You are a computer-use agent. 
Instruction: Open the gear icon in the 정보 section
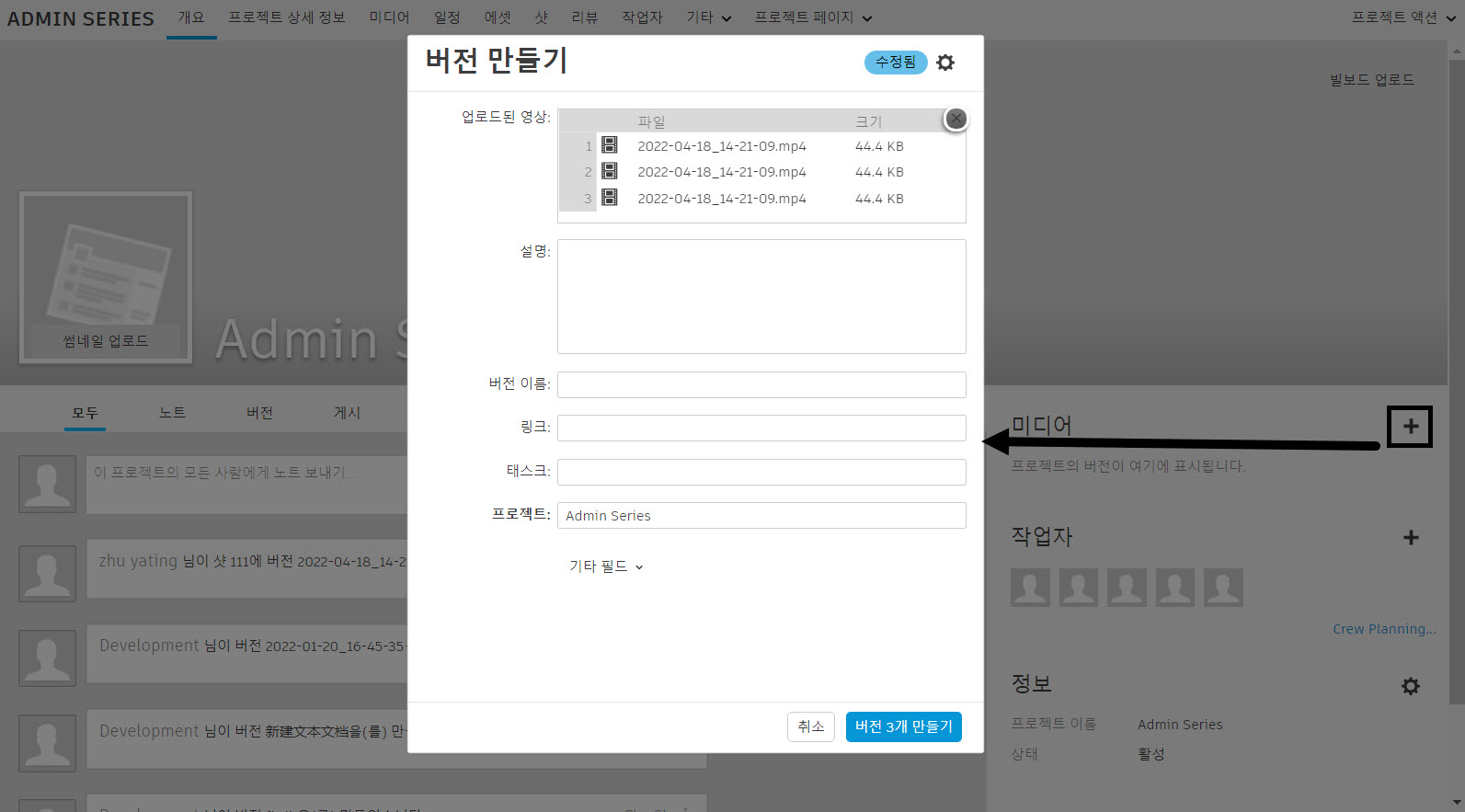(1411, 686)
